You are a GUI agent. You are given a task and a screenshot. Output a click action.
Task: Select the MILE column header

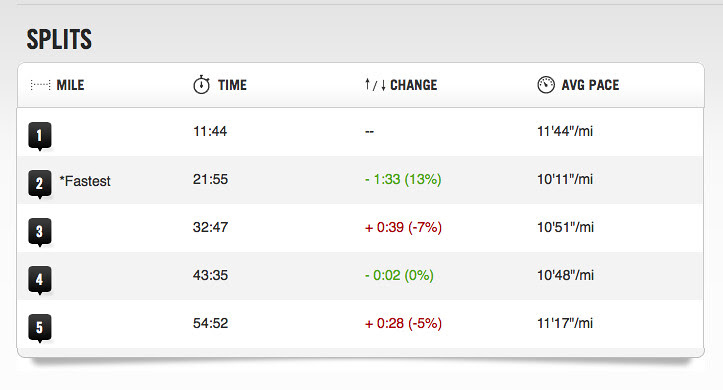70,85
